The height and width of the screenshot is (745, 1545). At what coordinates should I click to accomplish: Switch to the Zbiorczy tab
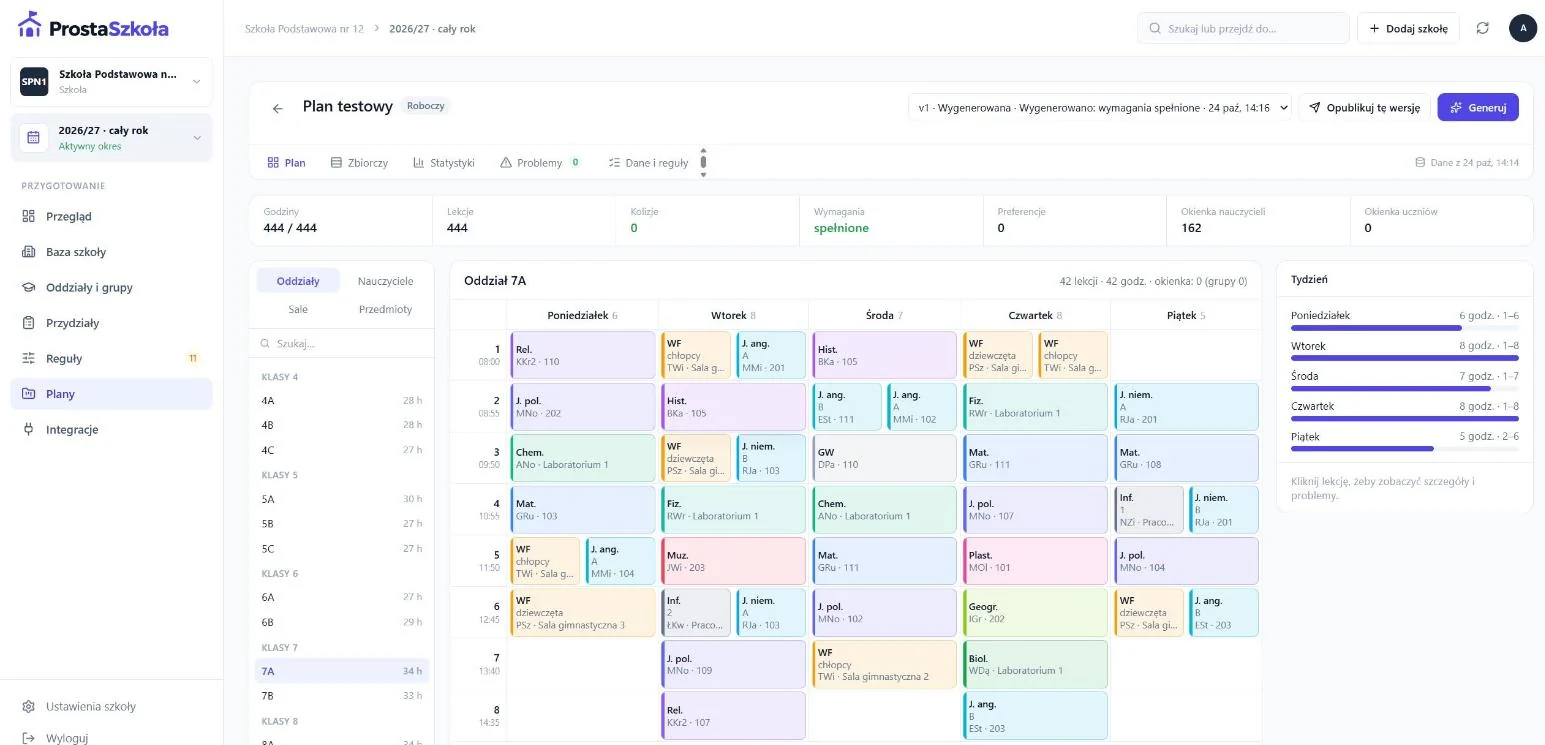[x=359, y=163]
